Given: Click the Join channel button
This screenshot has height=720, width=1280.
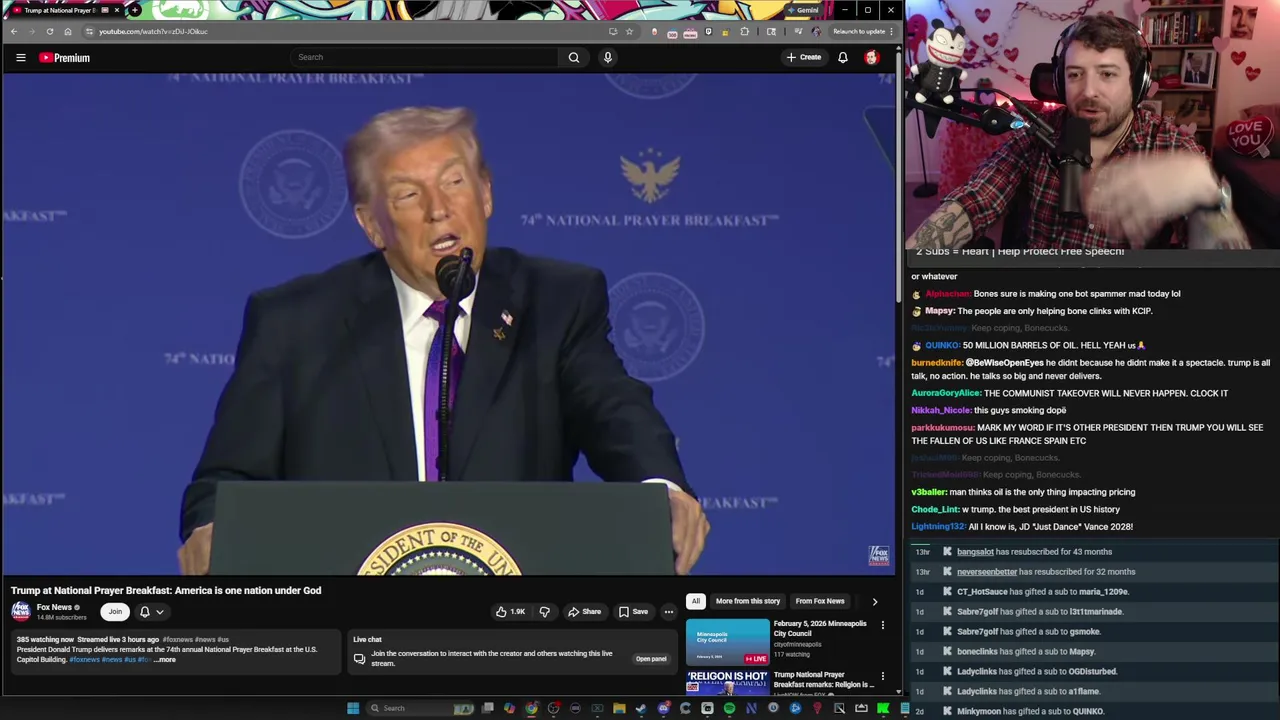Looking at the screenshot, I should 115,612.
